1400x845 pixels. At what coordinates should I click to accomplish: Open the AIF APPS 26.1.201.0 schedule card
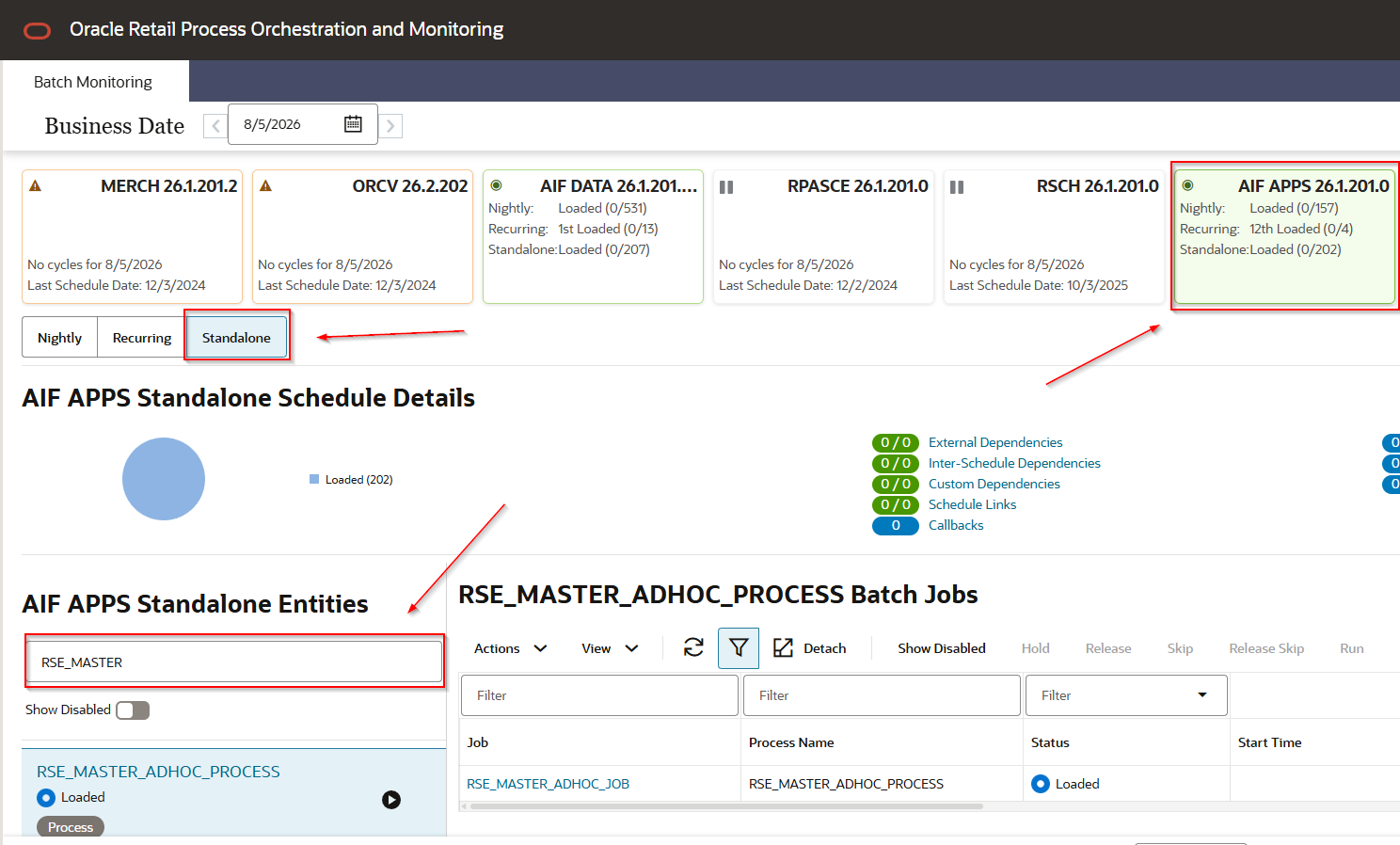point(1284,236)
